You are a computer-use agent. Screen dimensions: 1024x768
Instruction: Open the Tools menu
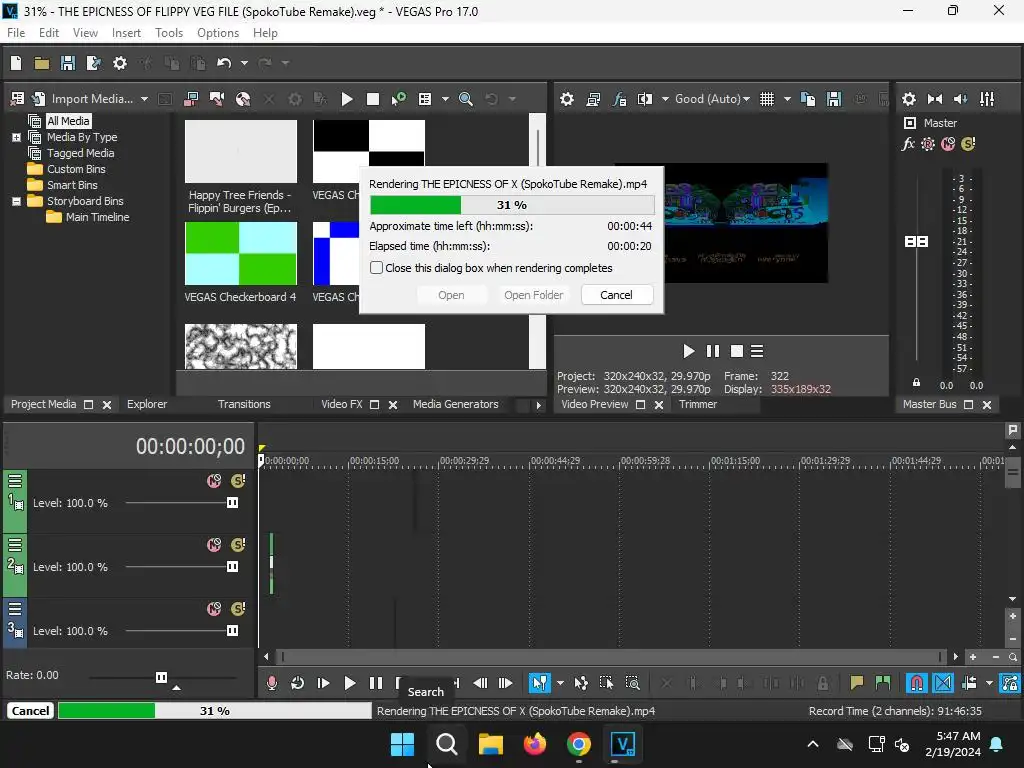pos(168,33)
